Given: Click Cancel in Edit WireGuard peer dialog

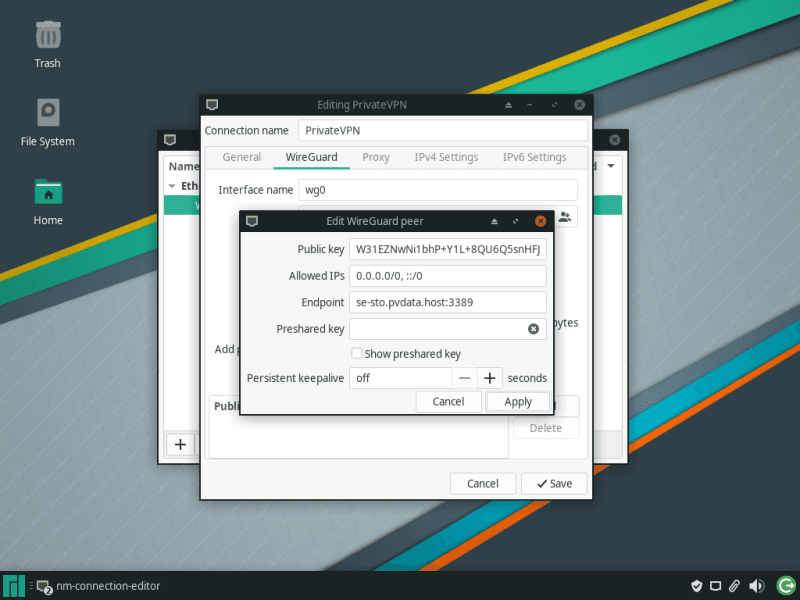Looking at the screenshot, I should pos(448,401).
